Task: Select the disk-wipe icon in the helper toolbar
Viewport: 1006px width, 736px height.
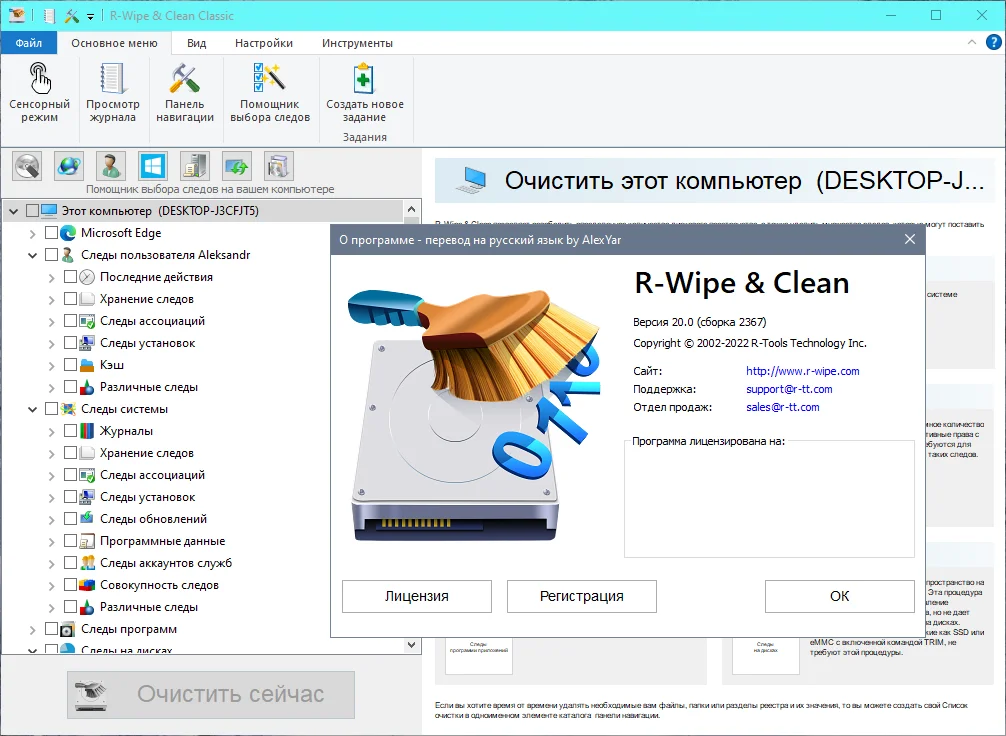Action: (x=27, y=166)
